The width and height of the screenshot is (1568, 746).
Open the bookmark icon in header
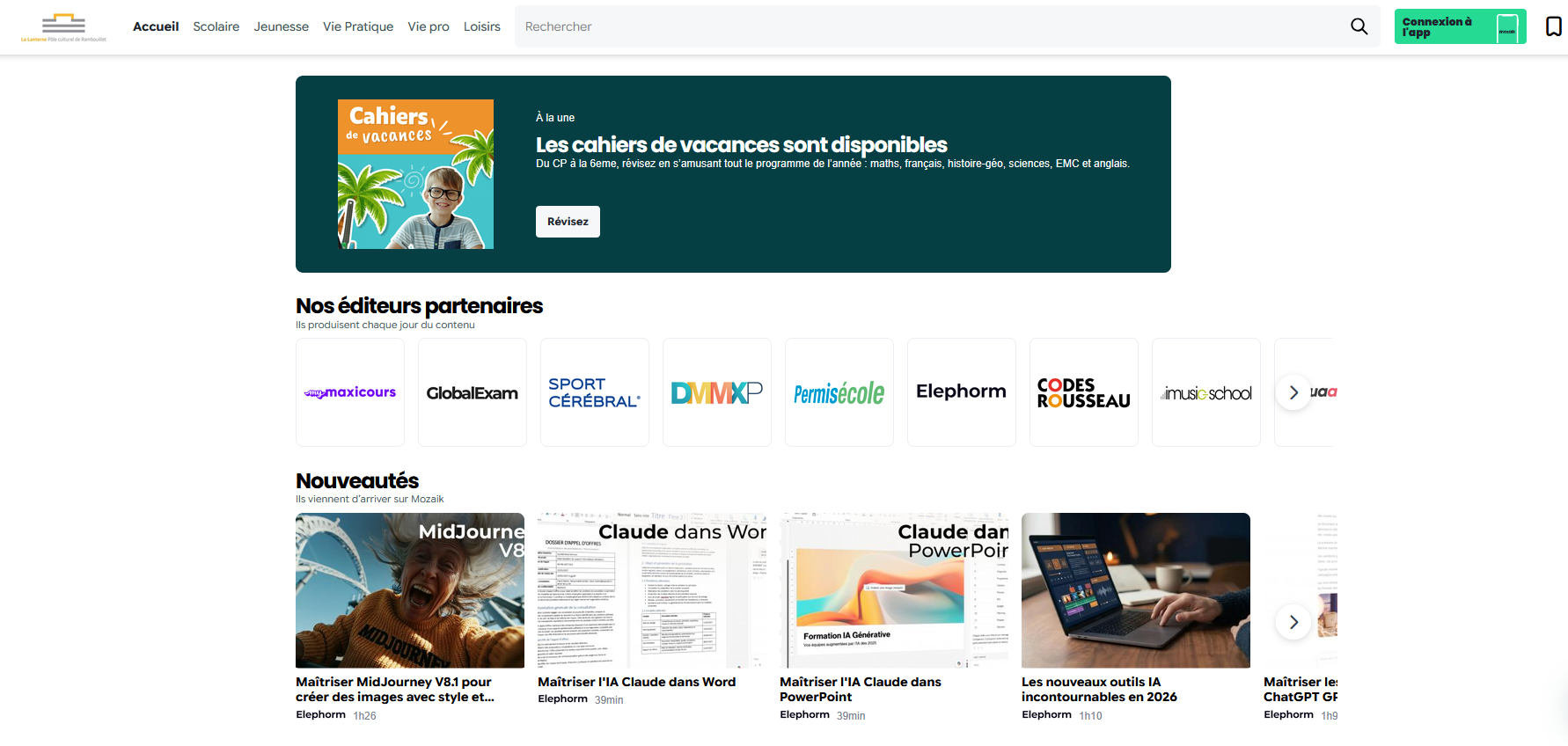[1554, 26]
